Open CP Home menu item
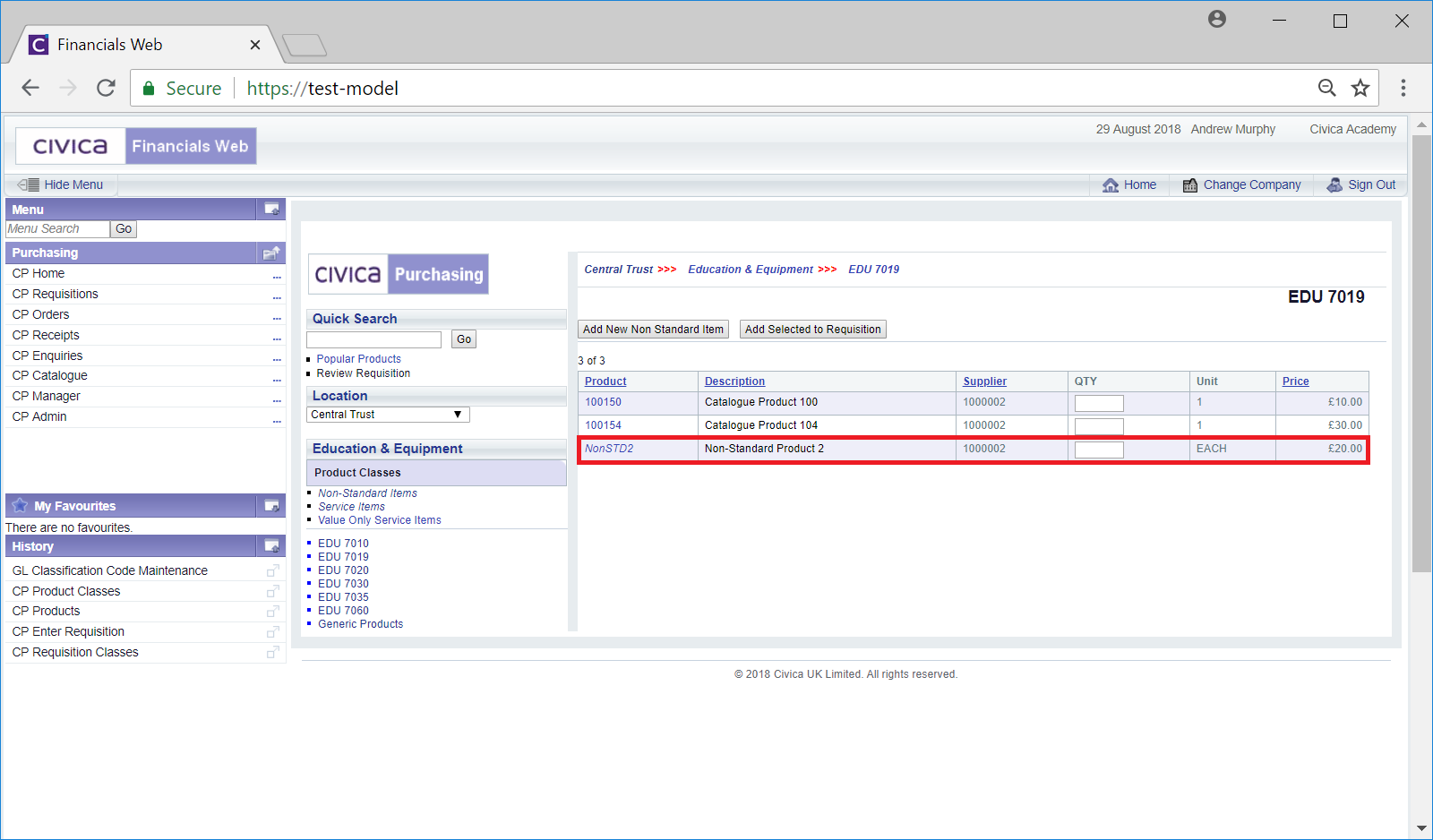 (x=39, y=273)
